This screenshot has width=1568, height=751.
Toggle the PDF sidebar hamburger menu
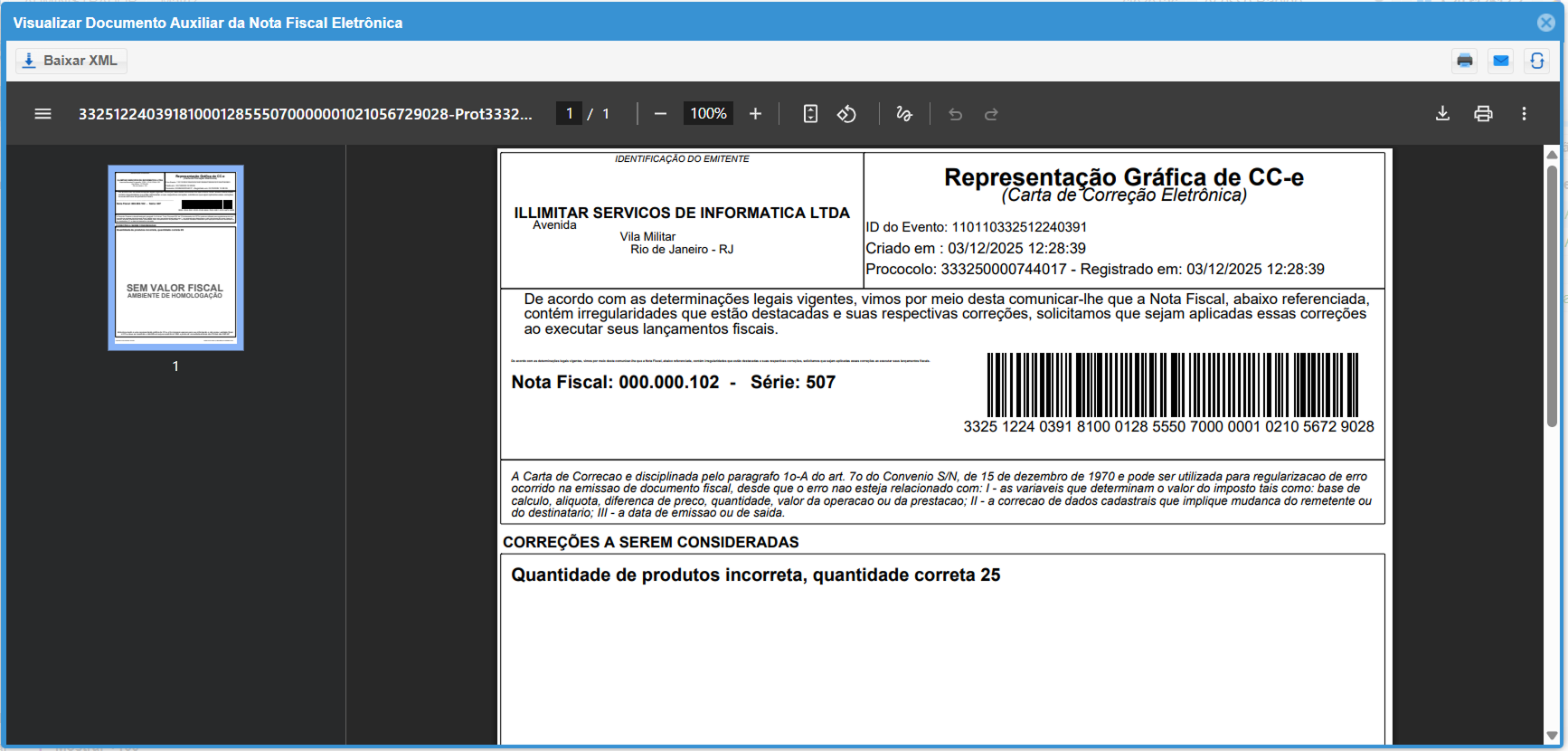tap(43, 114)
